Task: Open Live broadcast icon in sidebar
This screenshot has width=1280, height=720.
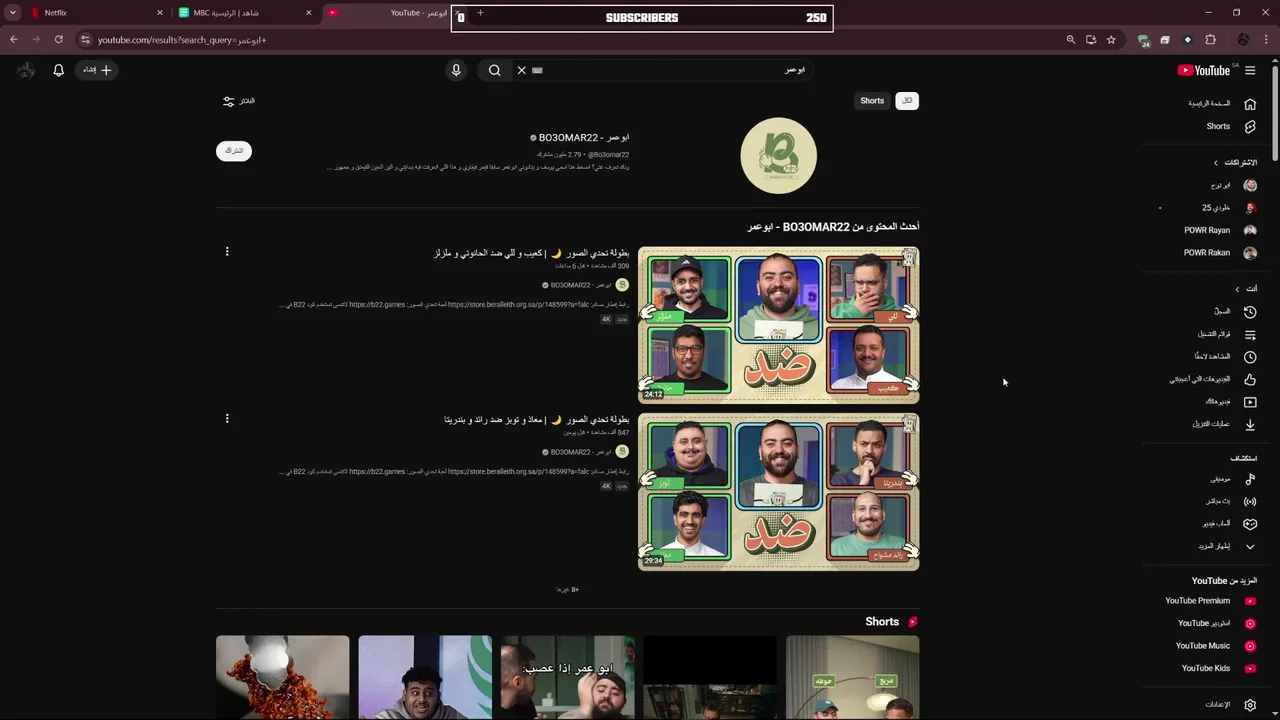Action: click(1250, 501)
